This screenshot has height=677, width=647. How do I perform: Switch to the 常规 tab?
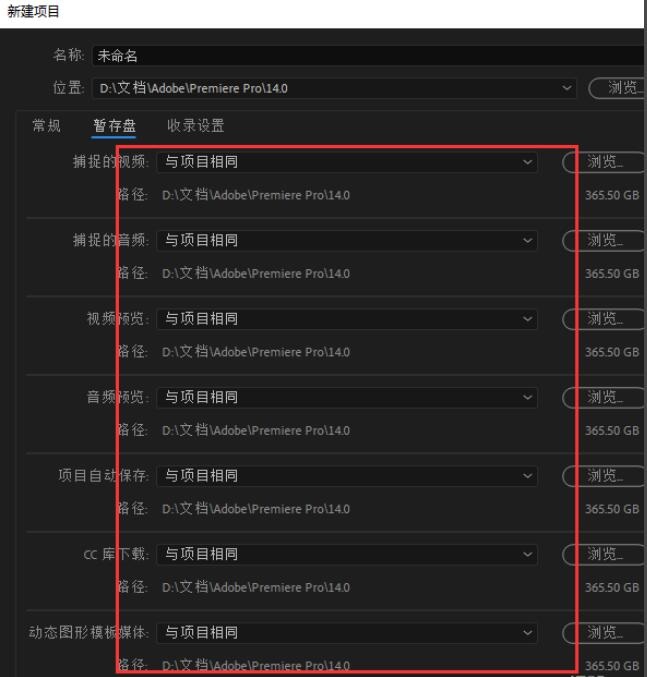click(46, 126)
